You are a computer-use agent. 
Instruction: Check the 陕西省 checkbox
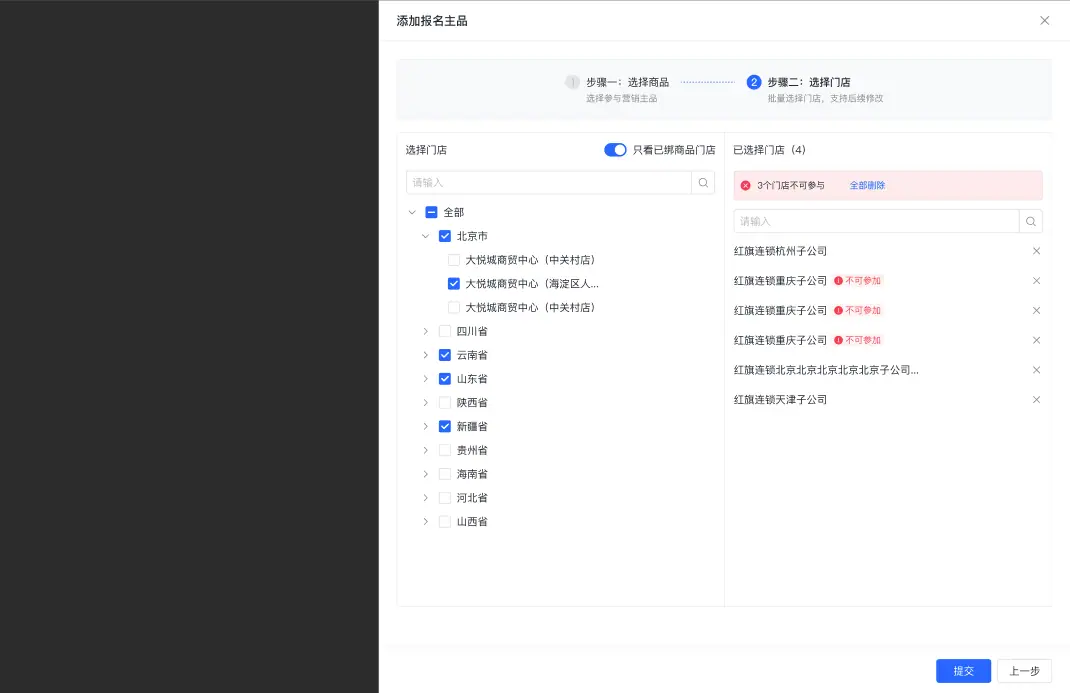445,402
